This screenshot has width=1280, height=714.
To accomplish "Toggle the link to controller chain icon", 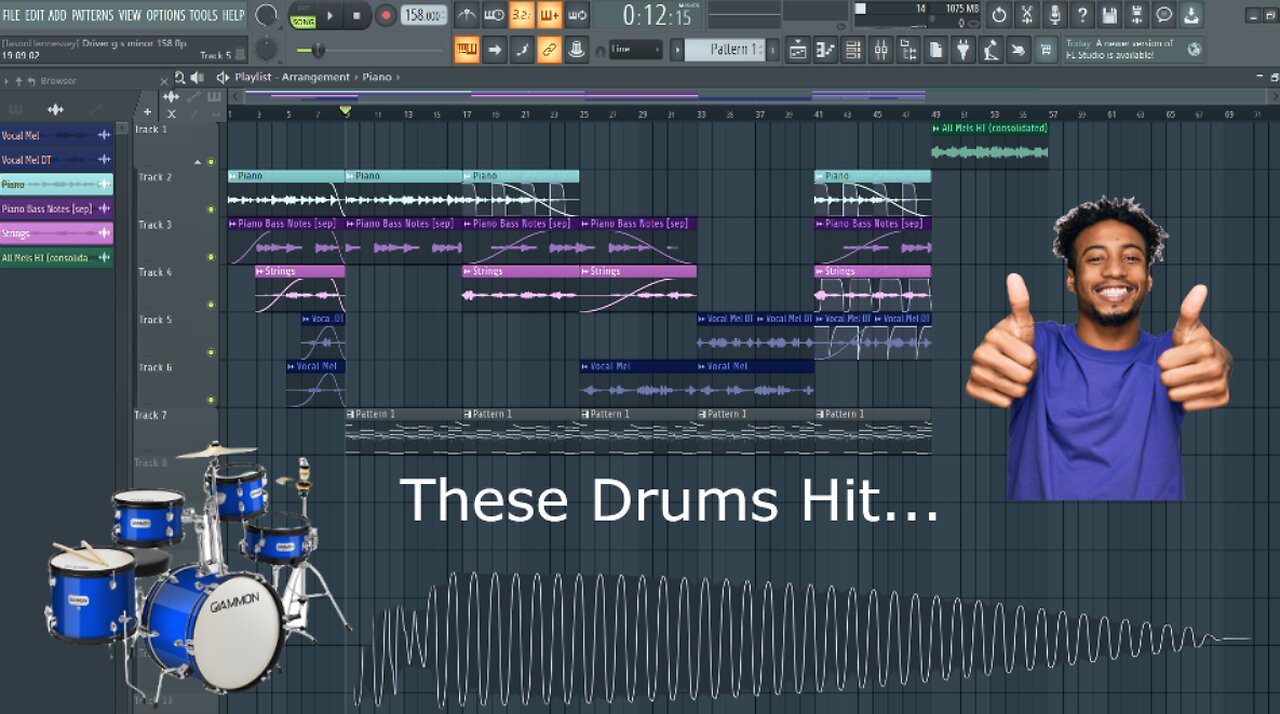I will click(549, 49).
